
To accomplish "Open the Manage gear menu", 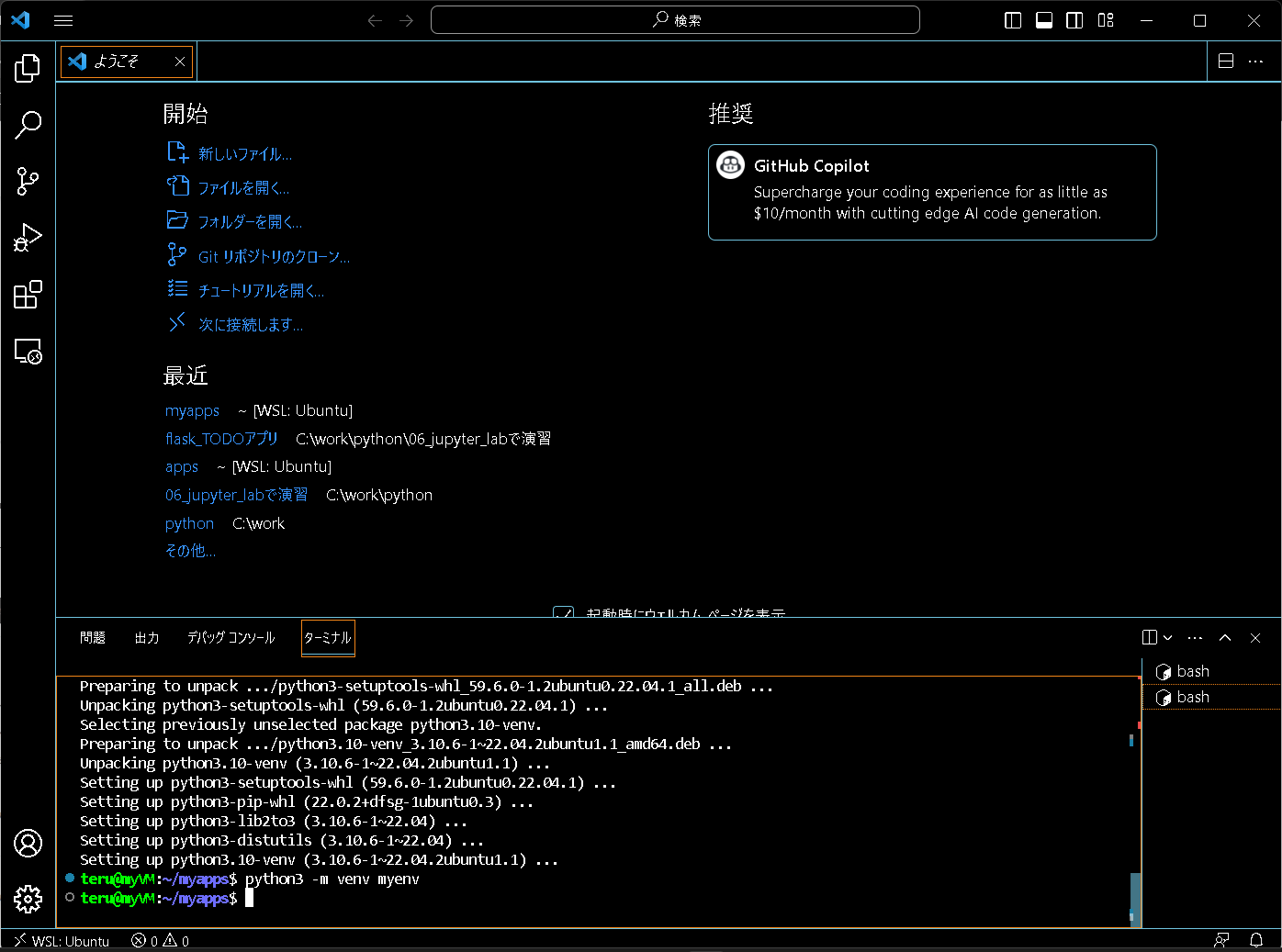I will click(x=28, y=899).
